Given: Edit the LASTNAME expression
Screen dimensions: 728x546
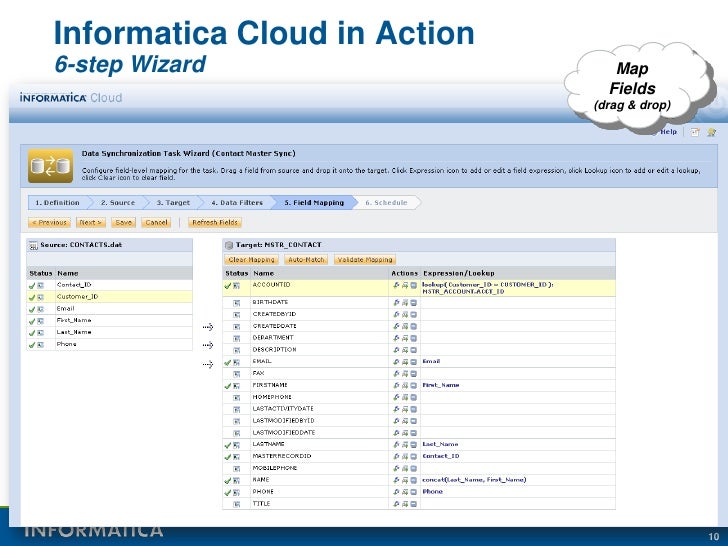Looking at the screenshot, I should 396,445.
